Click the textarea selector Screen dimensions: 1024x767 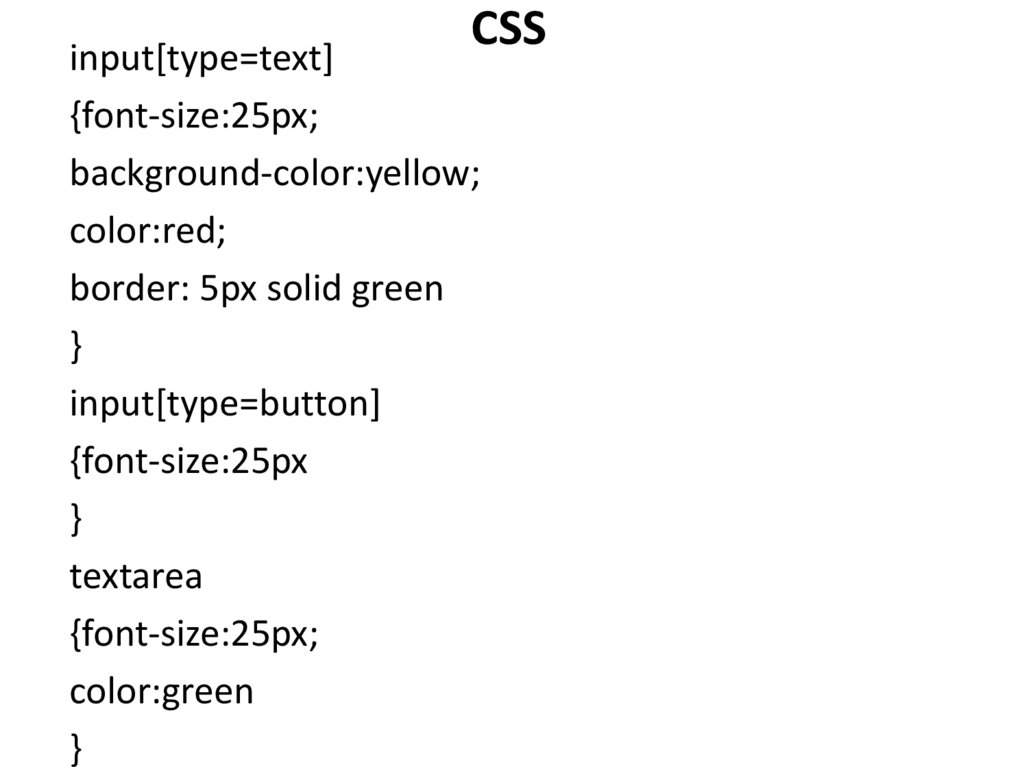(136, 577)
